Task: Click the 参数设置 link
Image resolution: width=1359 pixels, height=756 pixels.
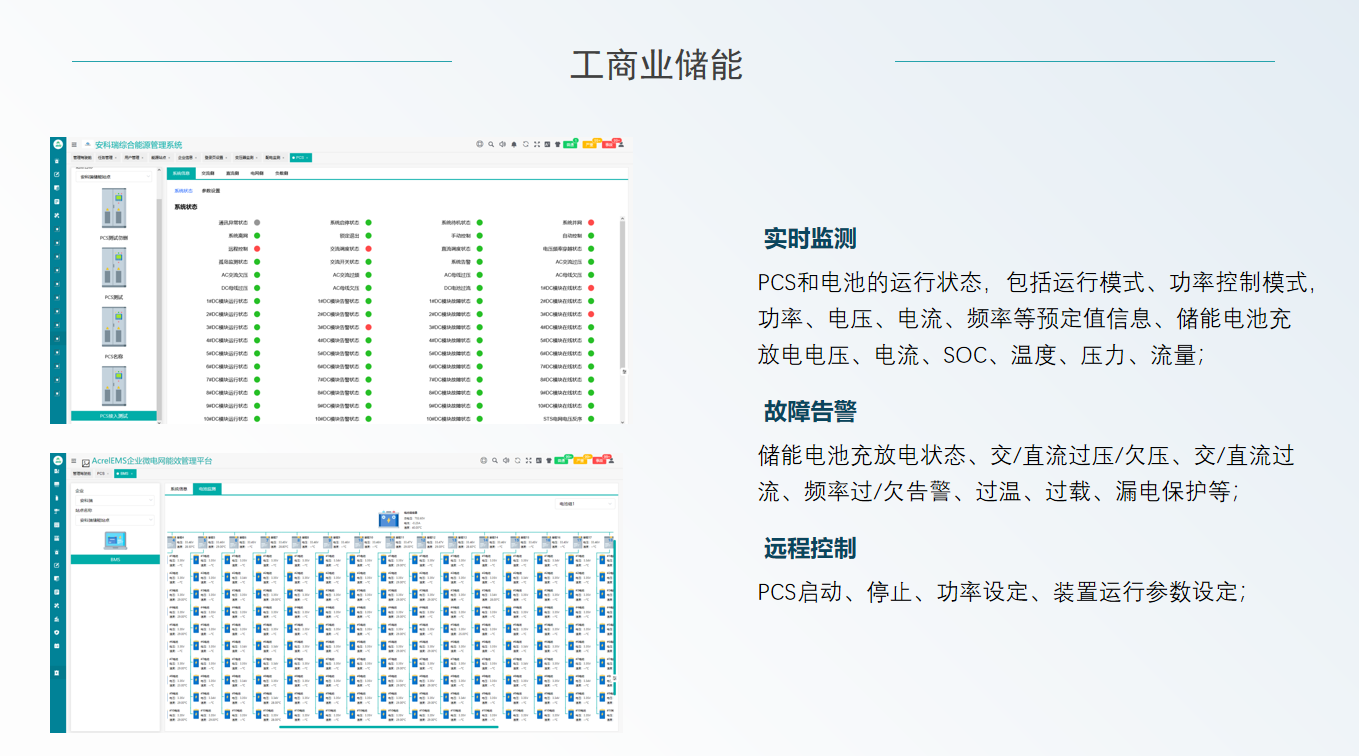Action: [210, 190]
